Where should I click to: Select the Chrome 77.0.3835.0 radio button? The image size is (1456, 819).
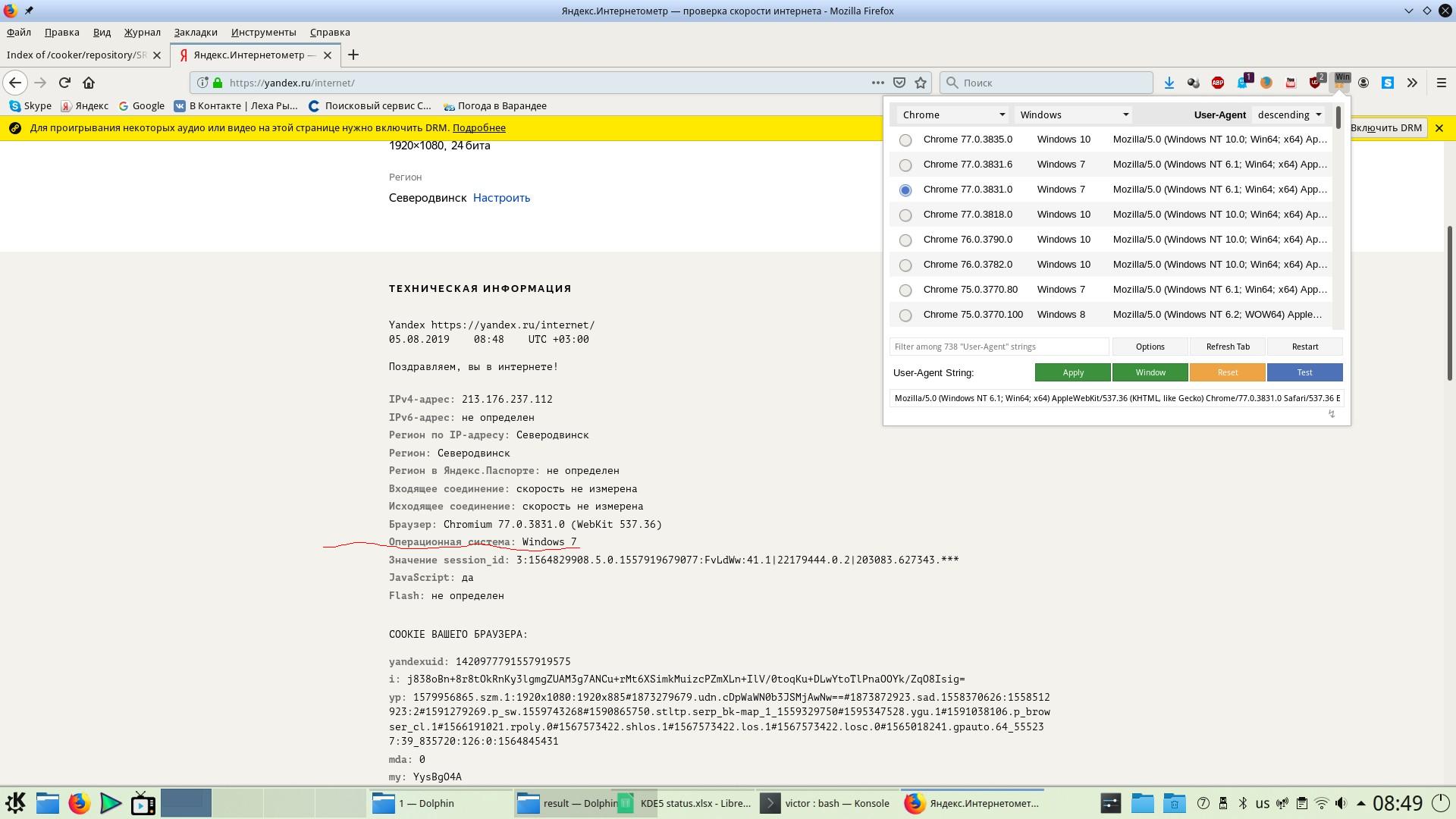[905, 140]
